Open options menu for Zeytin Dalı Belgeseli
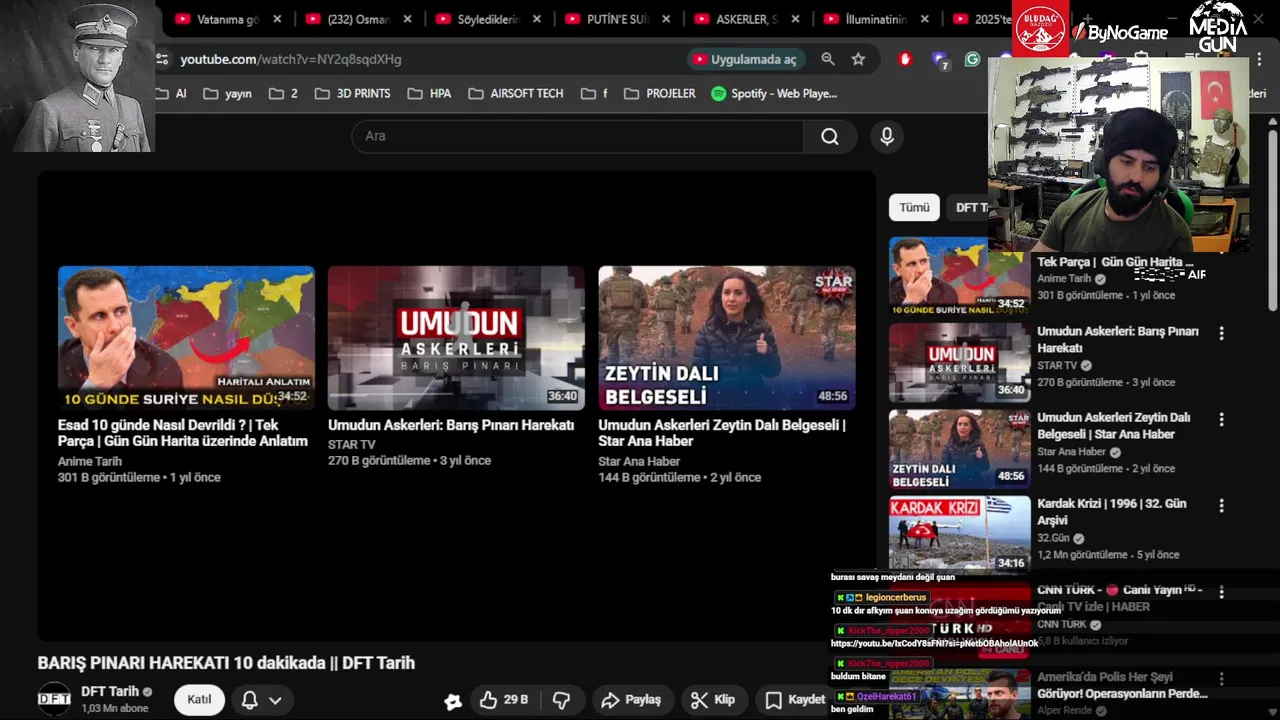This screenshot has width=1280, height=720. click(x=1221, y=420)
